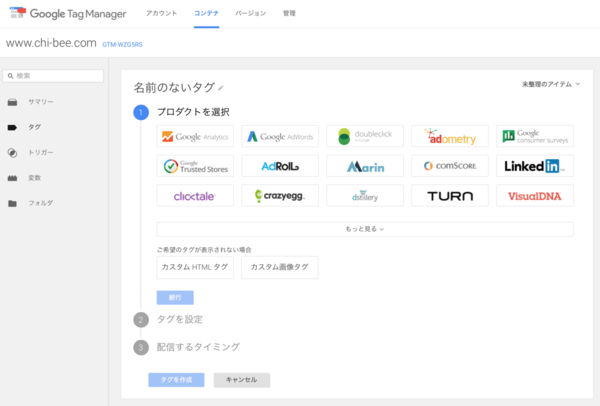
Task: Click the 続行 continue button
Action: click(175, 298)
